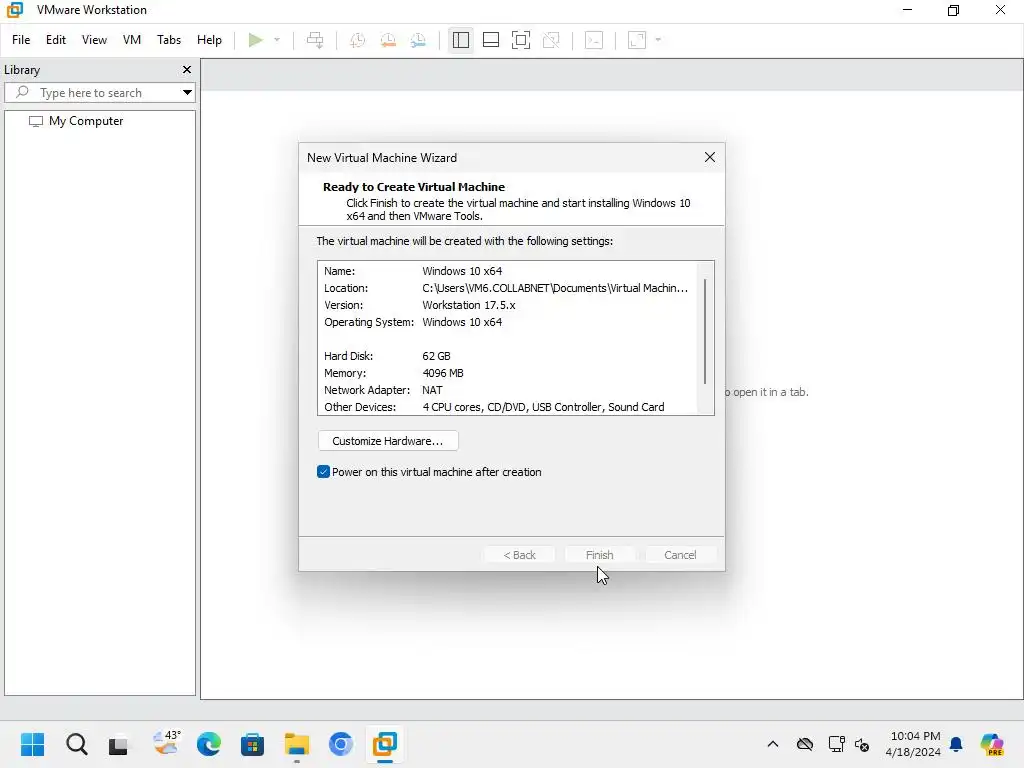
Task: Click the 62 GB hard disk value
Action: pyautogui.click(x=436, y=356)
